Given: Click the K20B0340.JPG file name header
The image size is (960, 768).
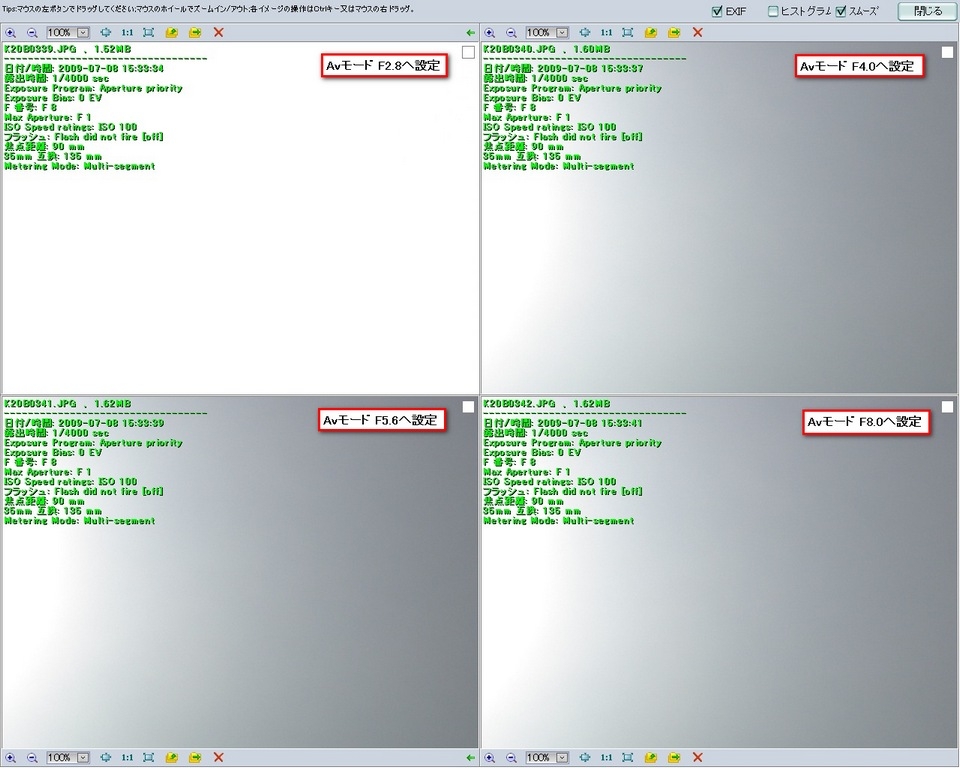Looking at the screenshot, I should 547,49.
